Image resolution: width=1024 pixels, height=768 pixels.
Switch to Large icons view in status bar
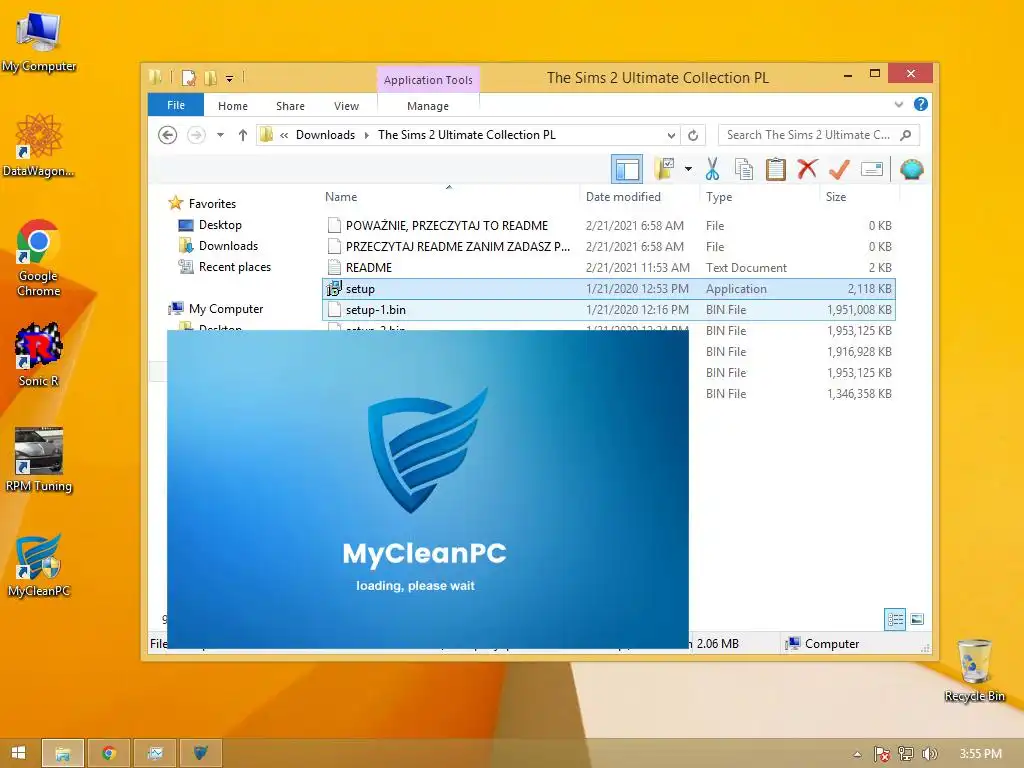(x=917, y=619)
